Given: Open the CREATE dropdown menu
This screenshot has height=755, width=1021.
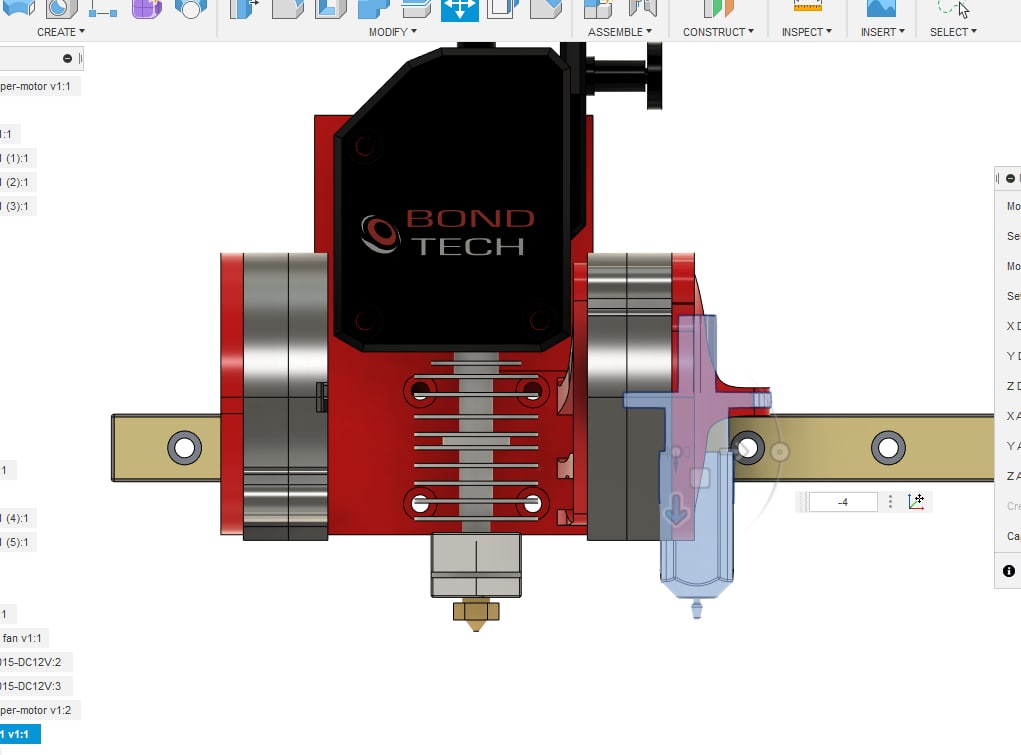Looking at the screenshot, I should [x=61, y=32].
